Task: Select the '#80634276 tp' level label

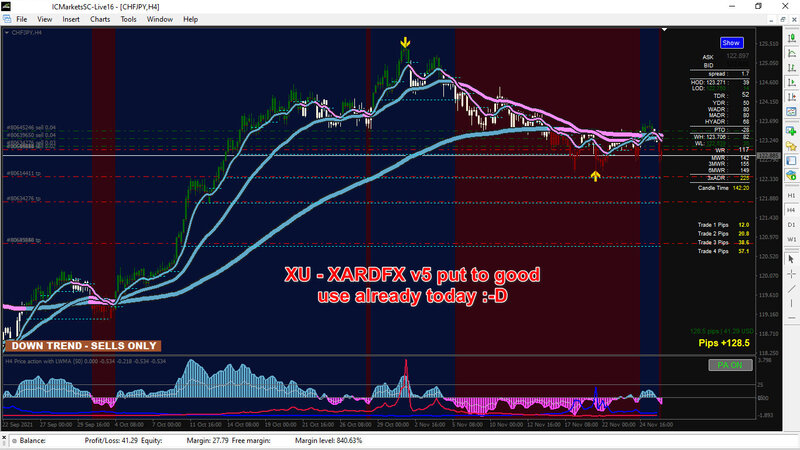Action: point(23,198)
